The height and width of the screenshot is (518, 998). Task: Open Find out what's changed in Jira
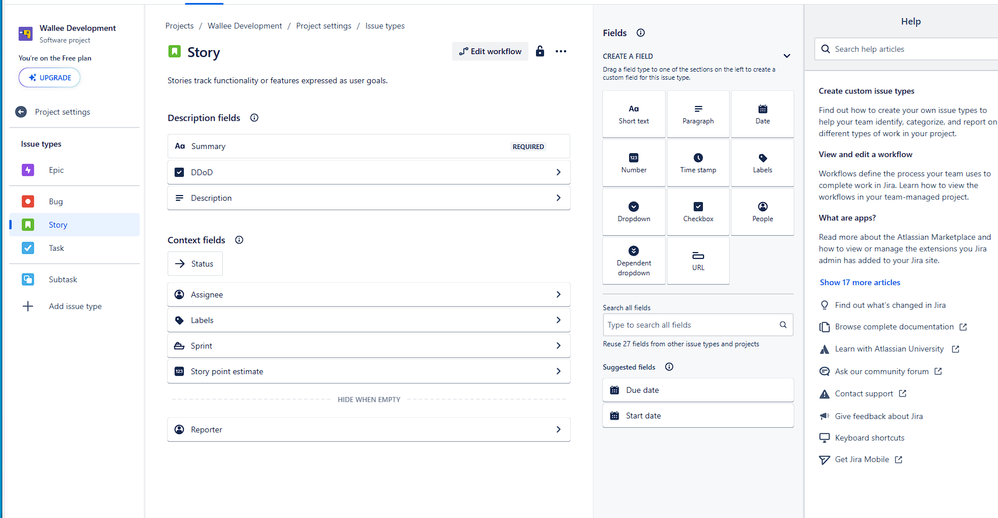click(890, 305)
